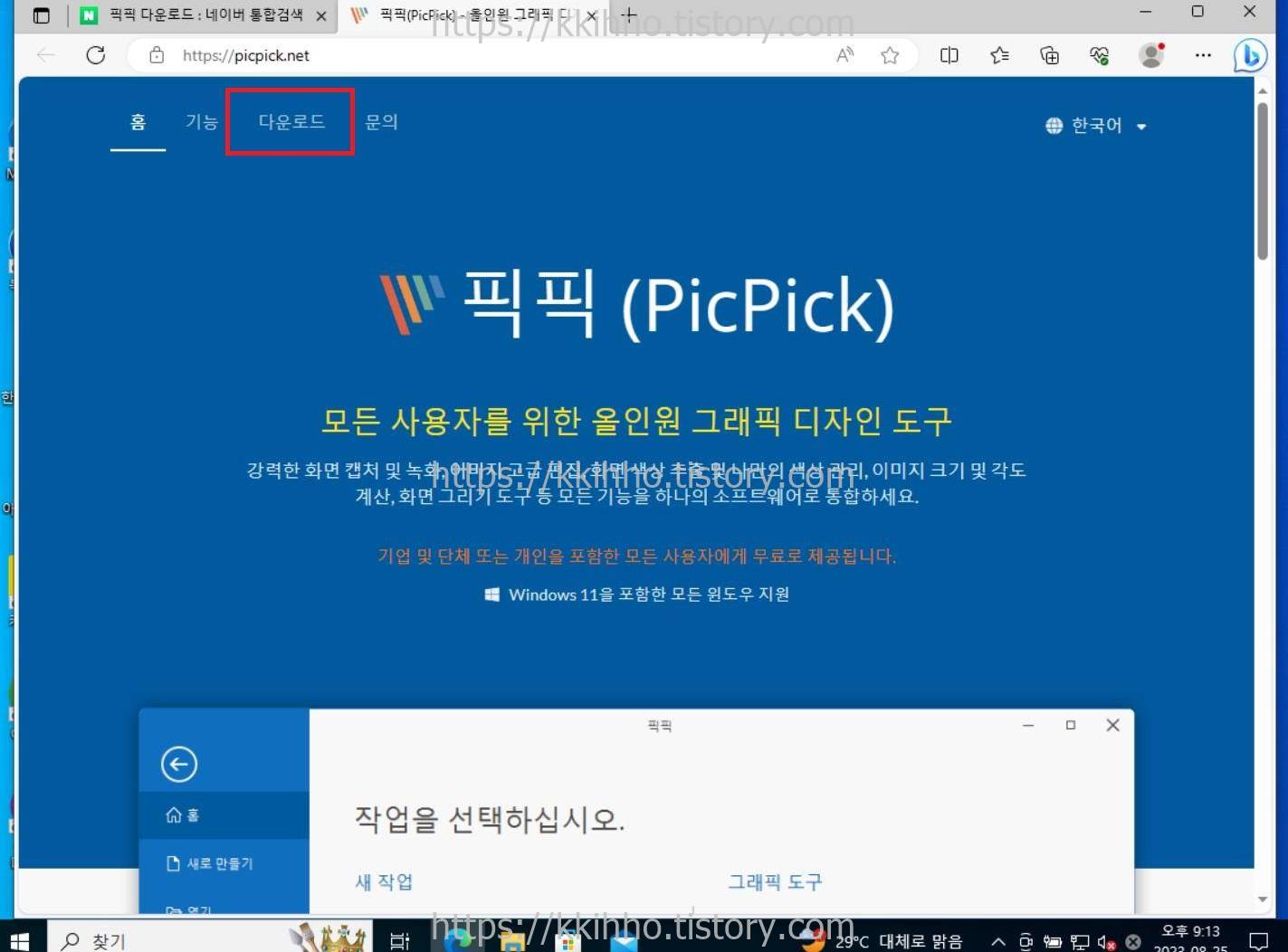Click the network icon in tray
Image resolution: width=1288 pixels, height=952 pixels.
(x=1079, y=942)
